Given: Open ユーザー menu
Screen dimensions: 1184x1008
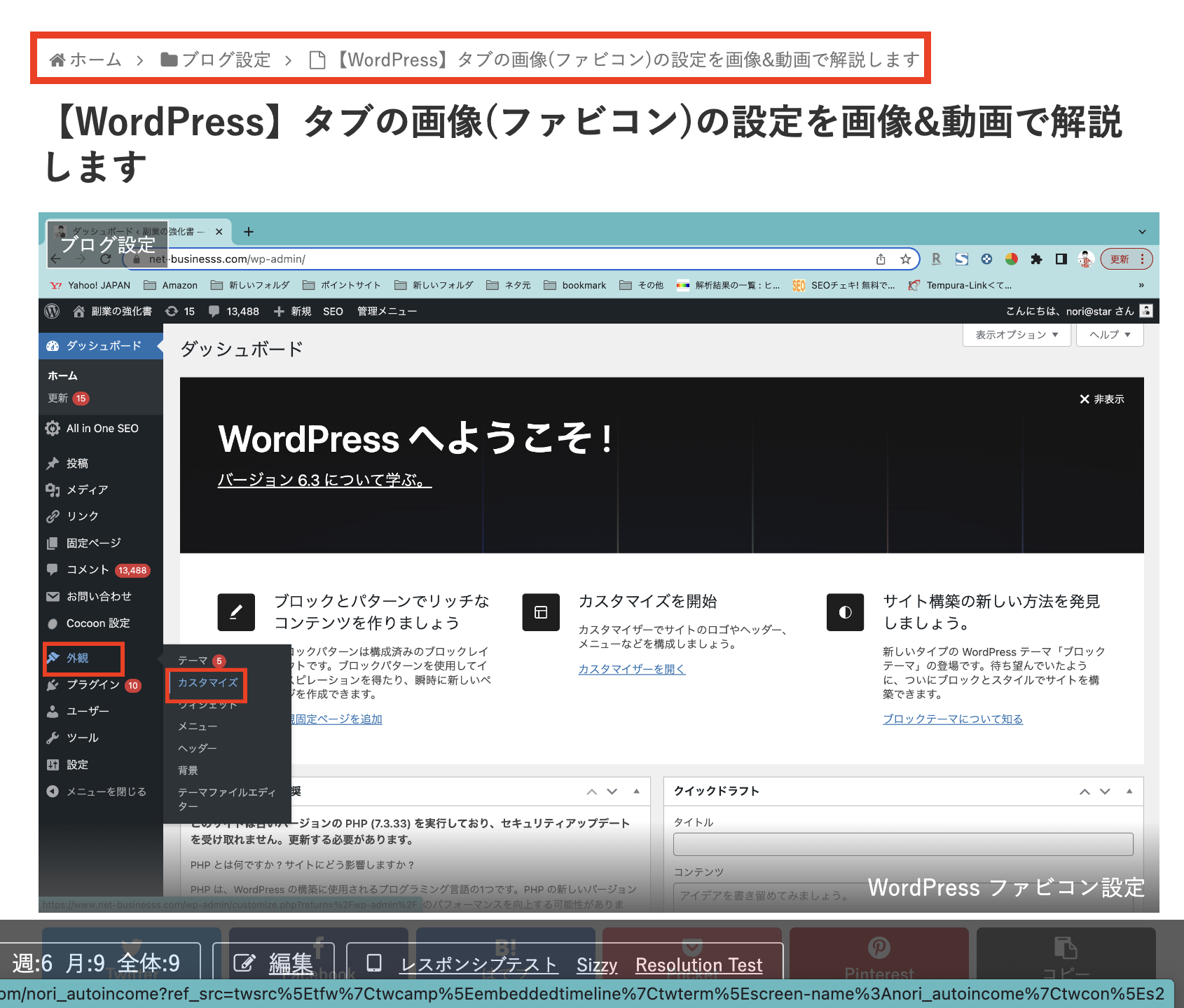Looking at the screenshot, I should (101, 712).
